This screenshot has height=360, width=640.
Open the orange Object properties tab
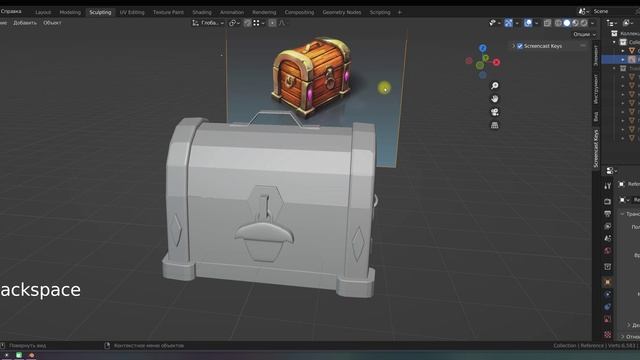[607, 282]
